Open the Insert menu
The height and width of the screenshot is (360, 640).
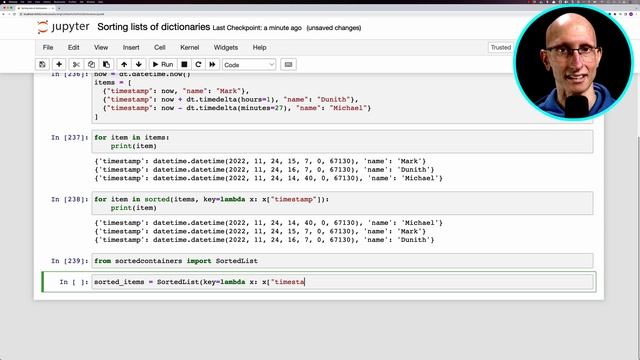tap(131, 47)
